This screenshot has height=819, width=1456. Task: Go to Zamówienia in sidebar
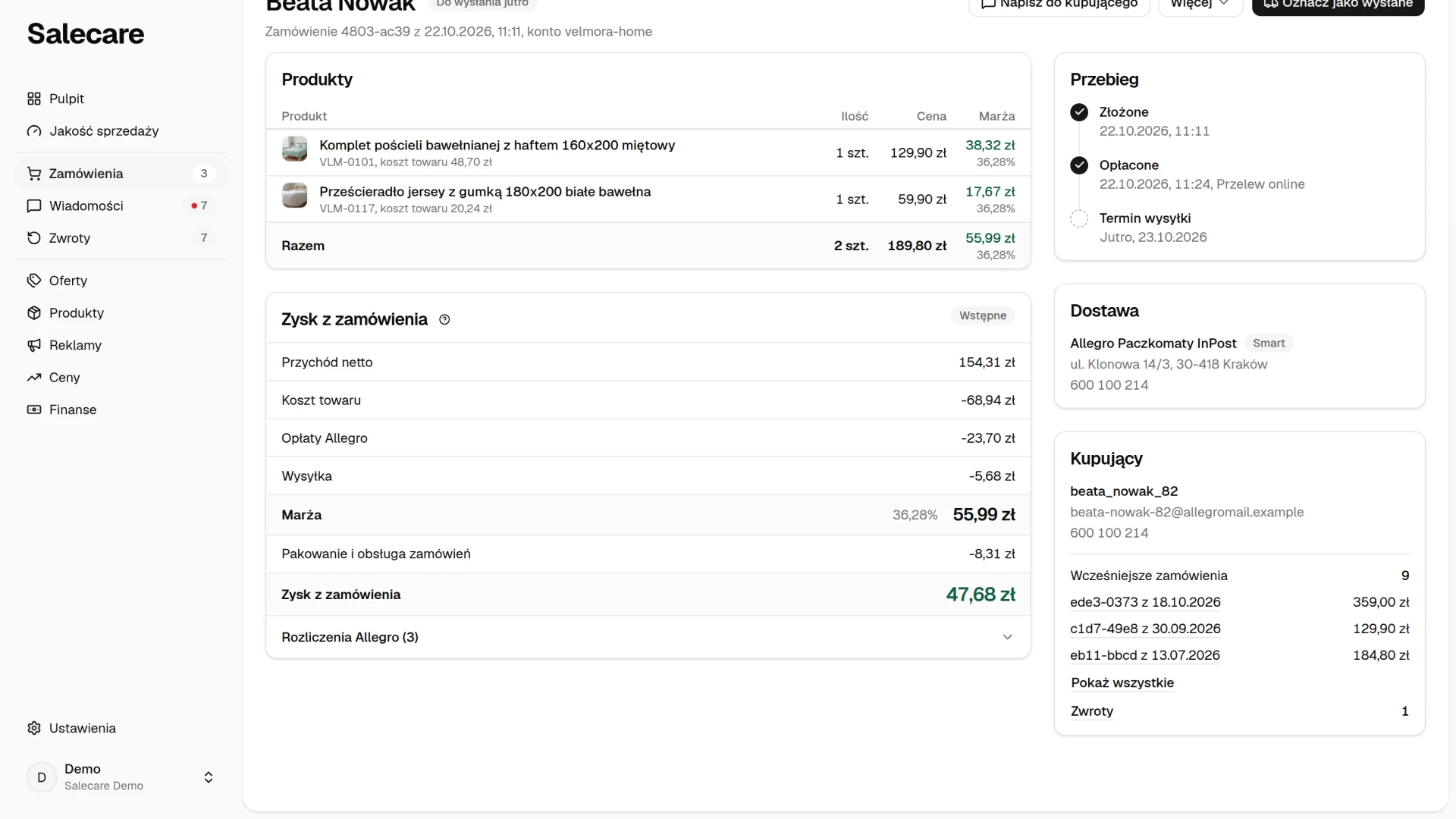click(x=121, y=174)
